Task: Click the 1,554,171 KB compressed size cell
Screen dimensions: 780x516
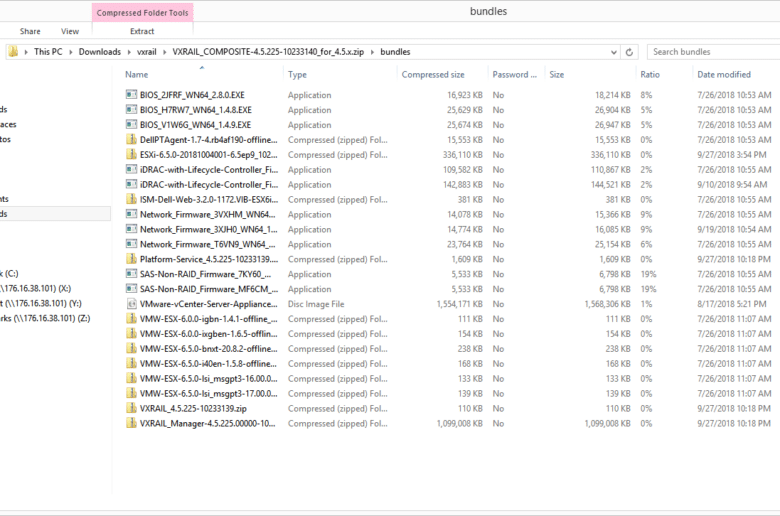Action: pyautogui.click(x=460, y=304)
